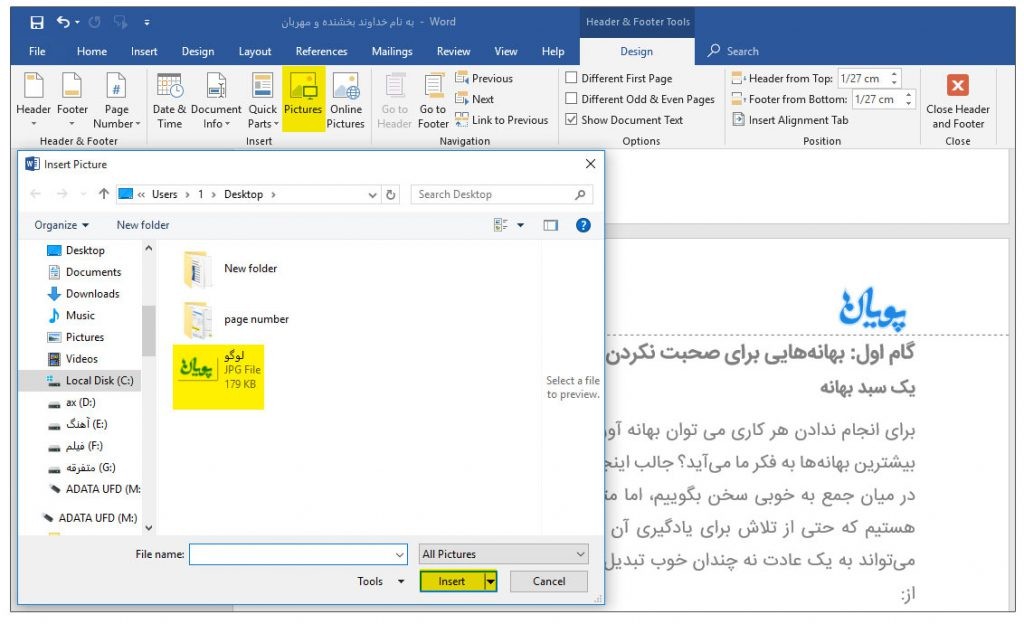Click the Insert button's dropdown arrow
Screen dimensions: 1024x624
491,581
